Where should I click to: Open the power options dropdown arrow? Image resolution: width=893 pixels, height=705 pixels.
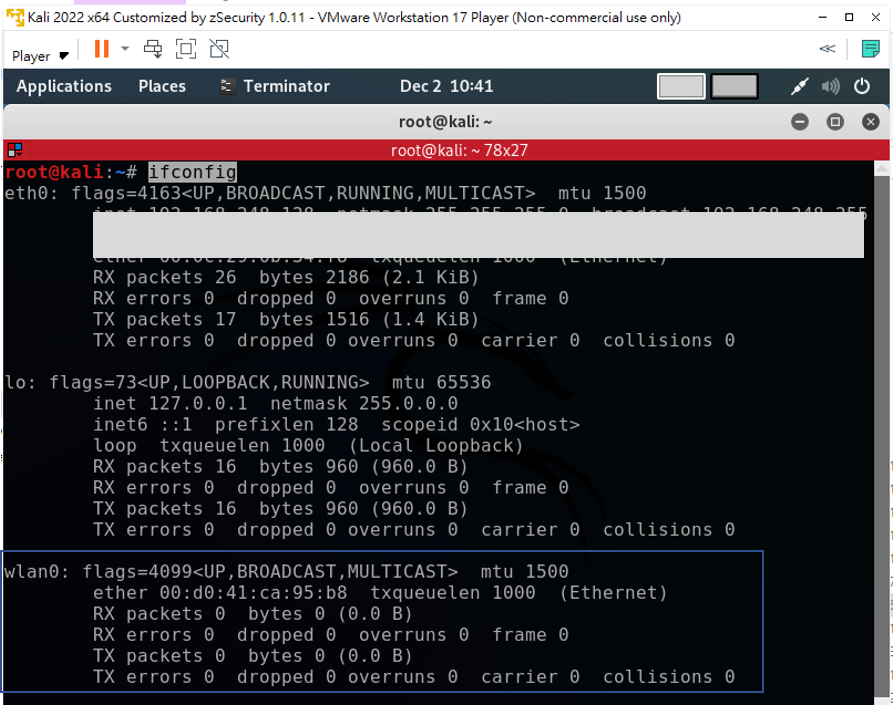click(125, 49)
